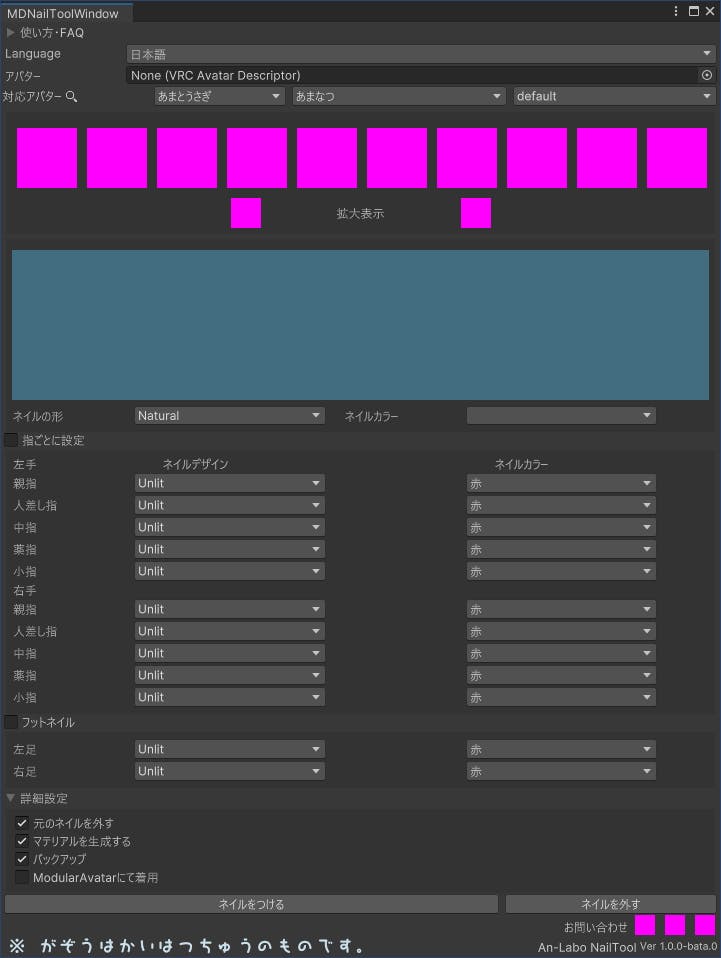Select the MDNailToolWindow tab
This screenshot has width=721, height=958.
tap(63, 13)
